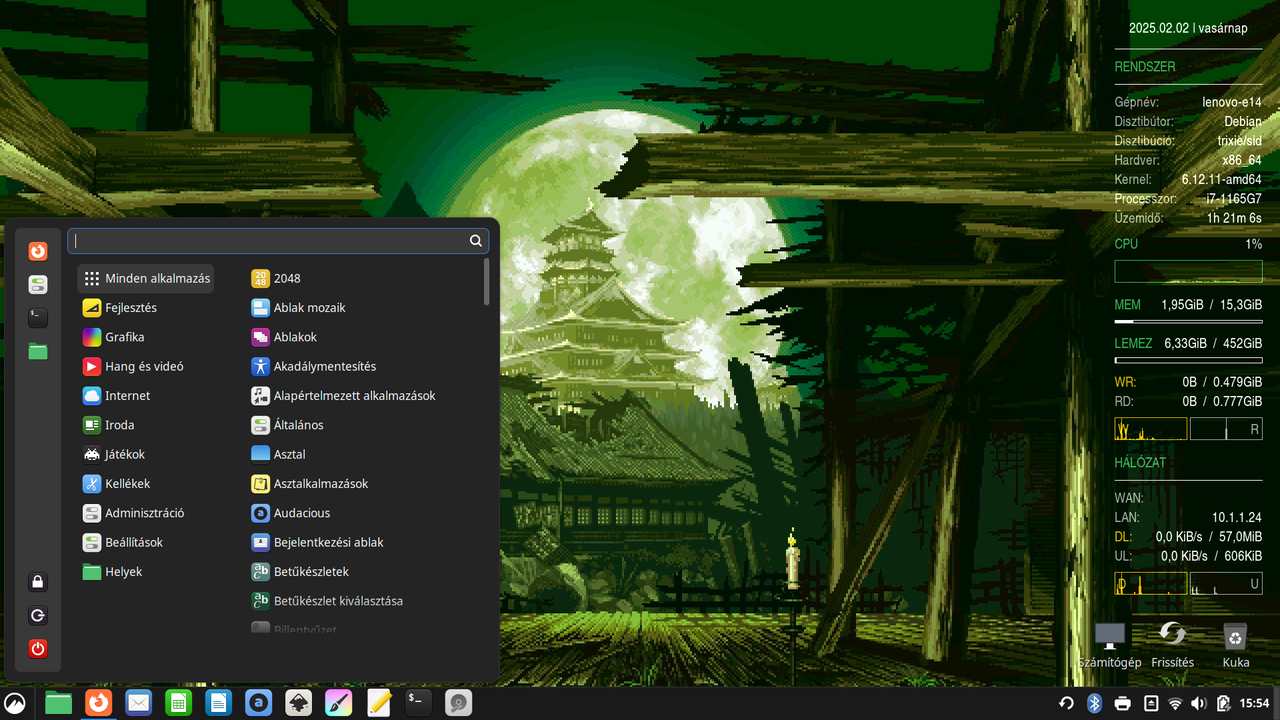Select the Grafika category
This screenshot has width=1280, height=720.
[x=125, y=337]
